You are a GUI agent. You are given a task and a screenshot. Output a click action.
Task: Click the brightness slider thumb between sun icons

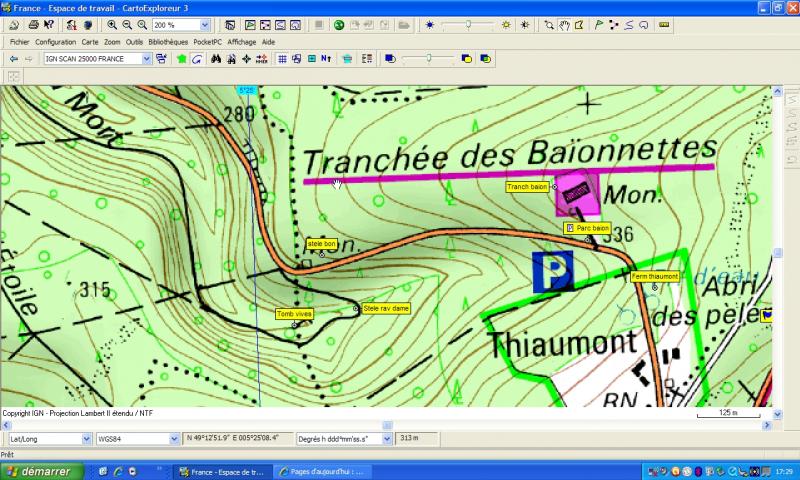468,24
